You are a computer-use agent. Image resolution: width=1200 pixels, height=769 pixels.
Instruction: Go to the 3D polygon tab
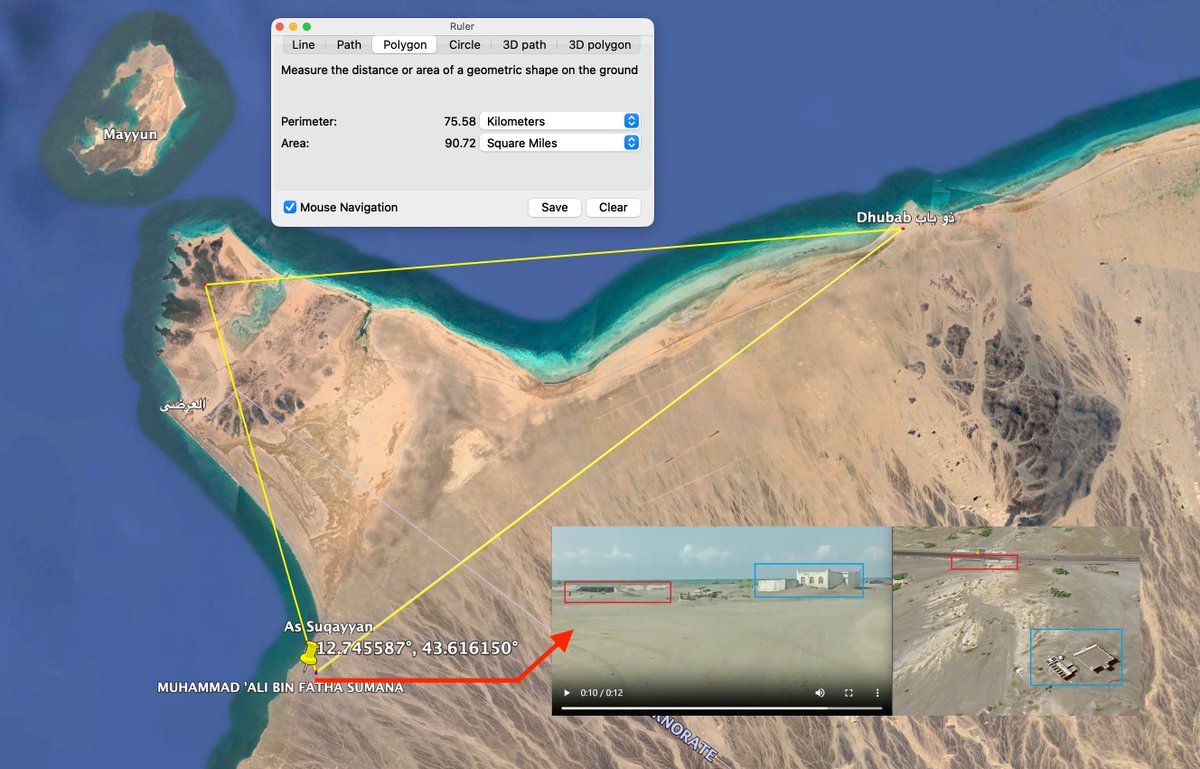coord(600,45)
